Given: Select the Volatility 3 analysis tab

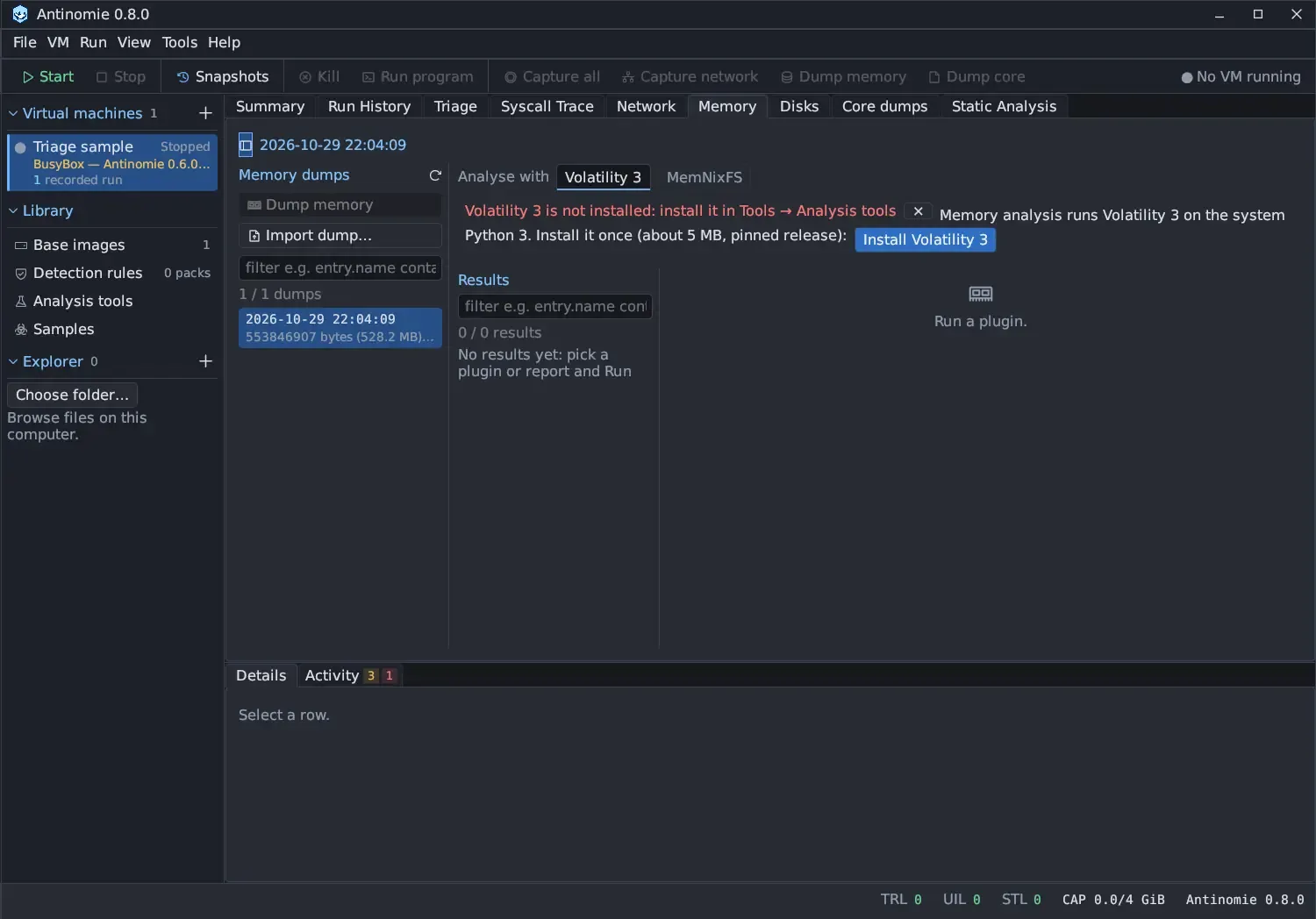Looking at the screenshot, I should coord(603,177).
